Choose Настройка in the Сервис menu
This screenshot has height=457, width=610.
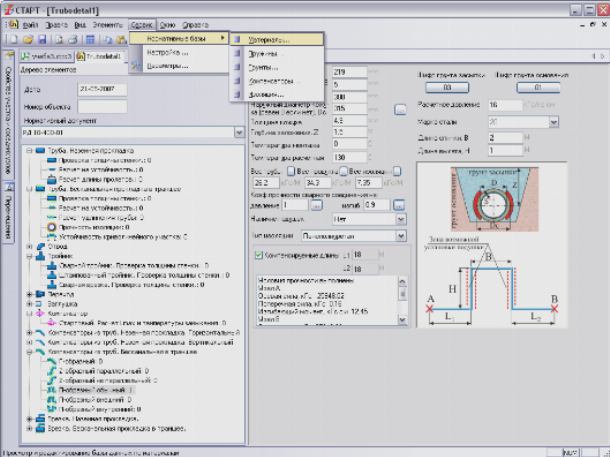[x=168, y=52]
